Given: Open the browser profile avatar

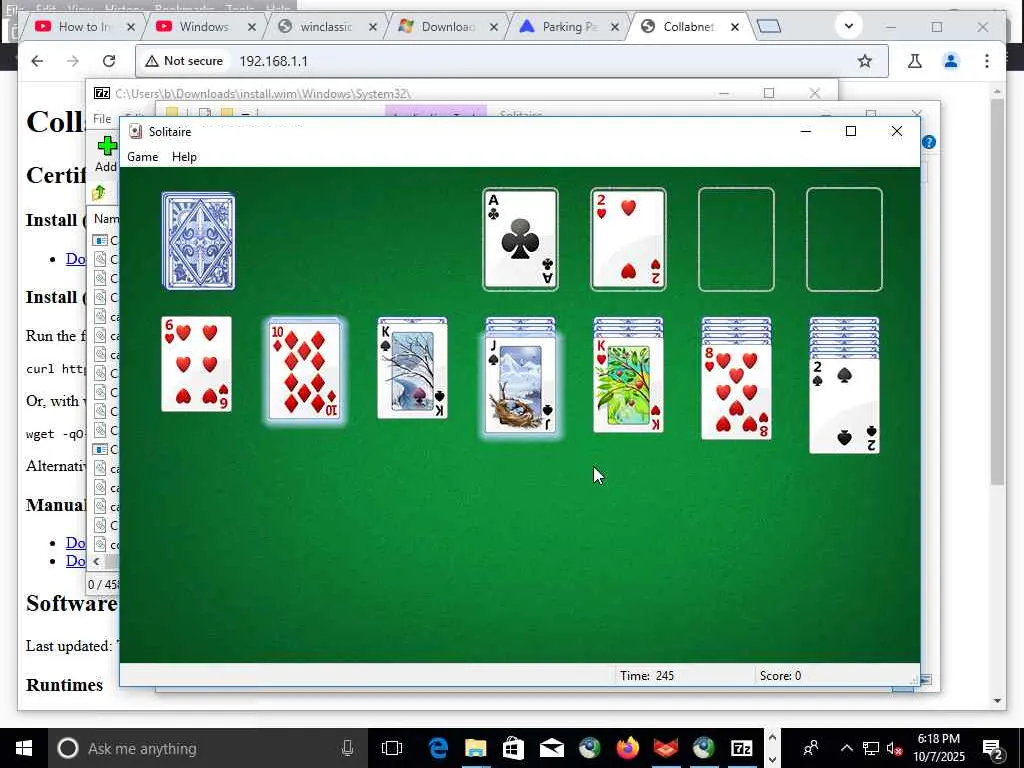Looking at the screenshot, I should click(951, 61).
